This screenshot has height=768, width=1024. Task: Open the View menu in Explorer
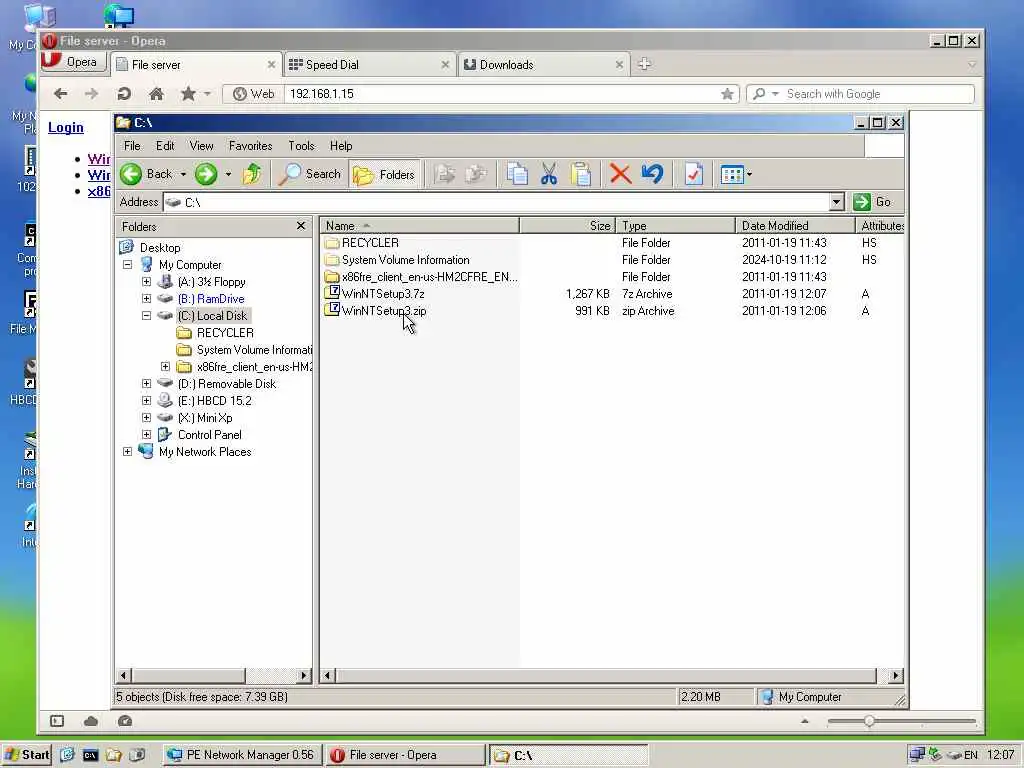coord(201,146)
